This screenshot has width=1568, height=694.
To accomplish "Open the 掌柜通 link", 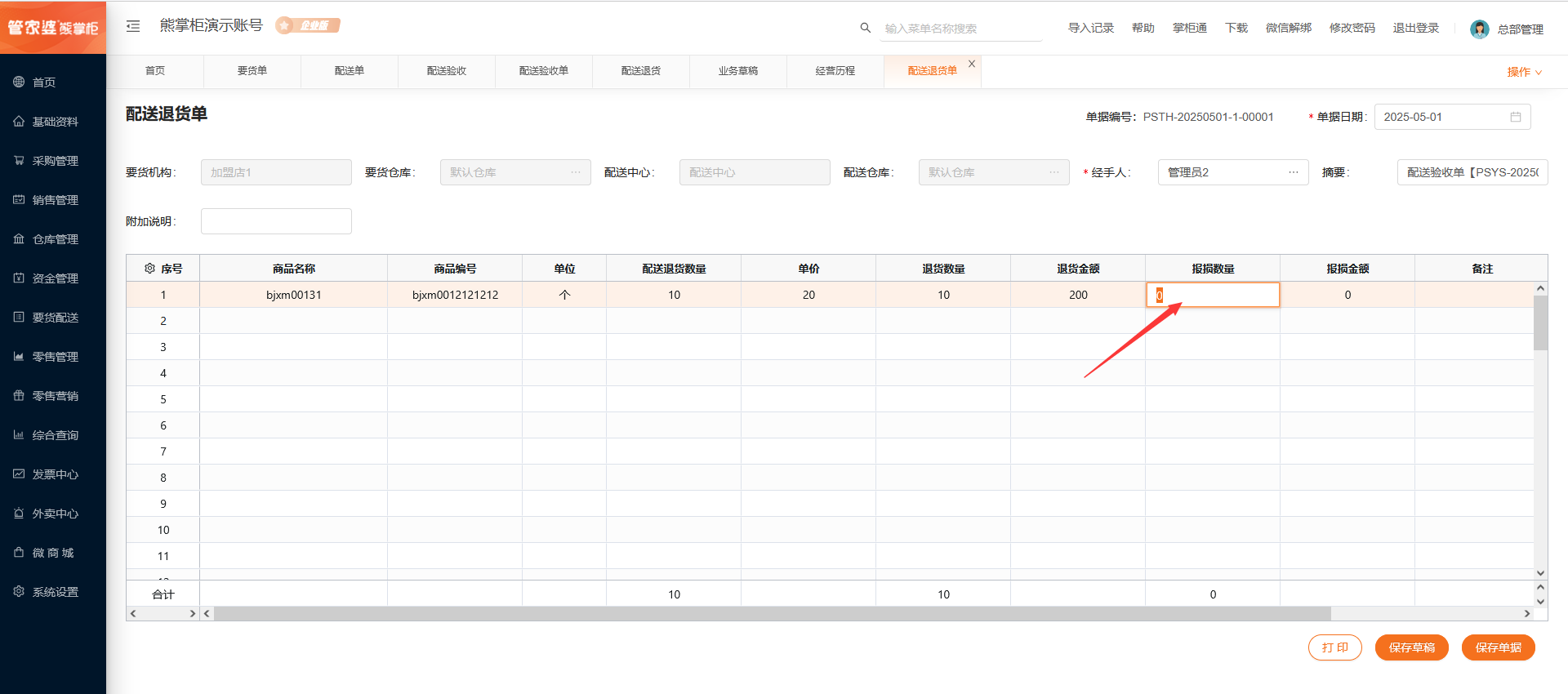I will point(1190,28).
